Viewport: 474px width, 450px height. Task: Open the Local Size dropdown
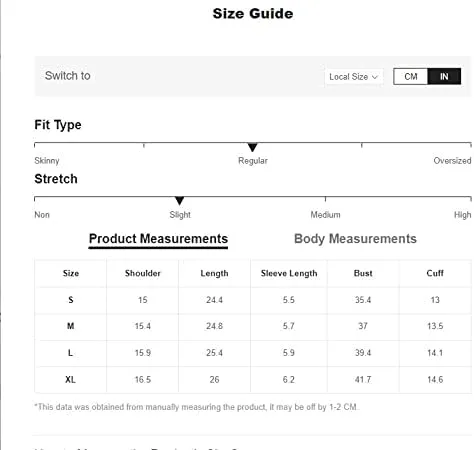354,77
